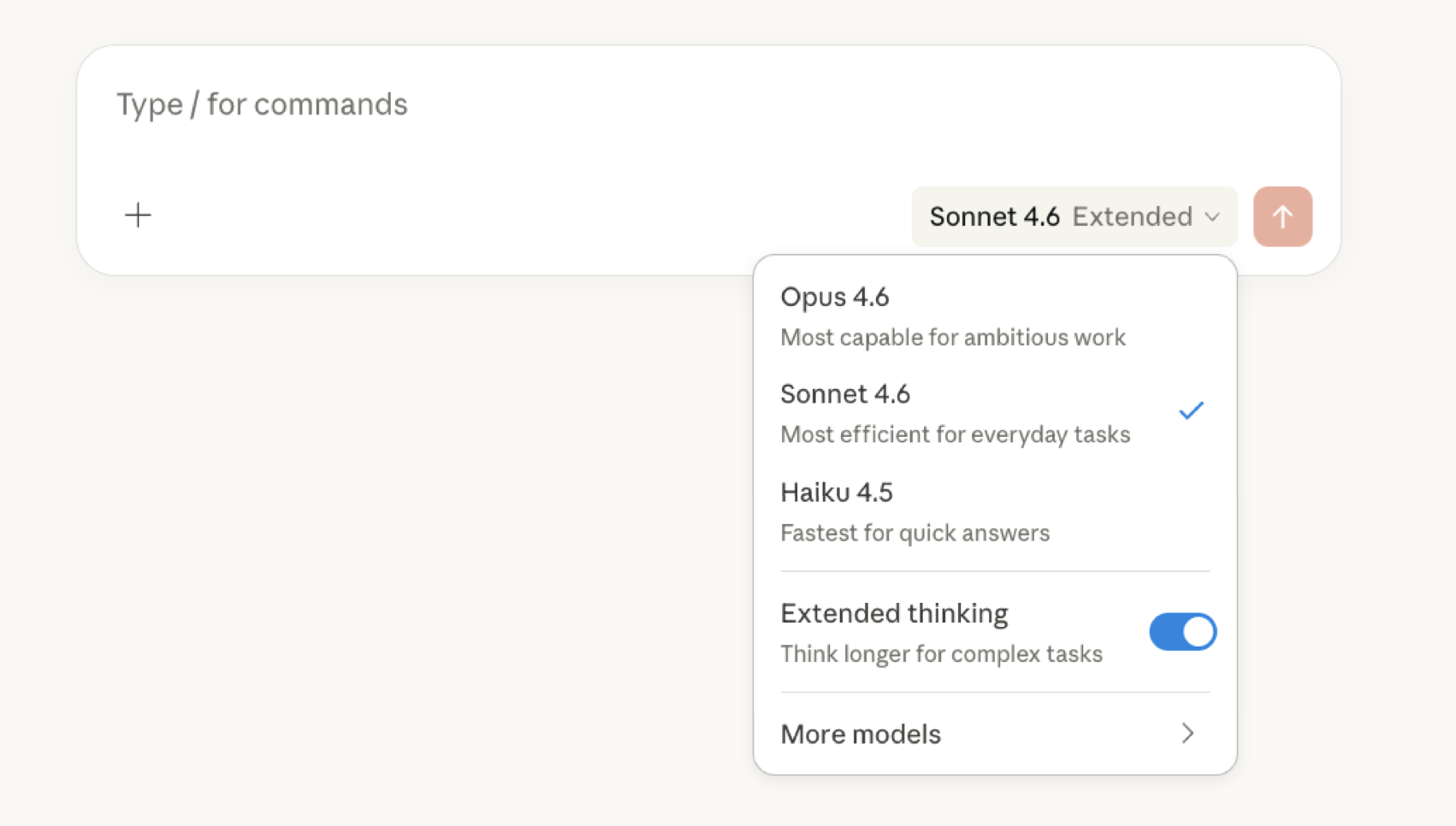Click 'Think longer for complex tasks' description
Viewport: 1456px width, 826px height.
point(941,654)
